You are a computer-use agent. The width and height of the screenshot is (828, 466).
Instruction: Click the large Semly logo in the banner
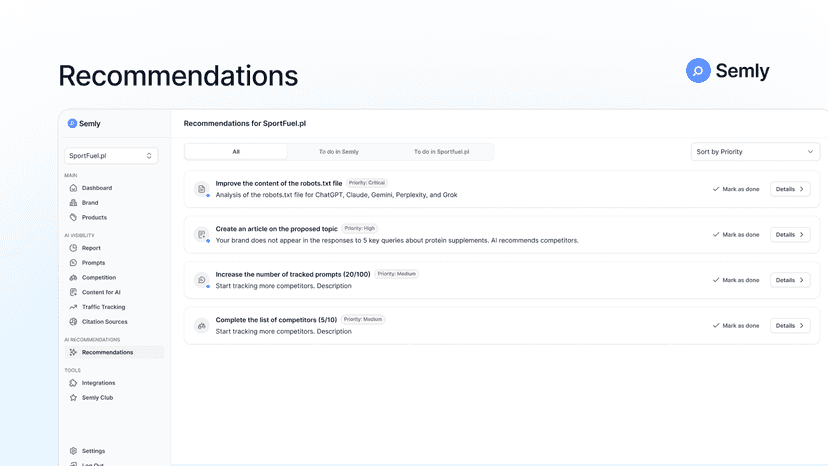tap(728, 71)
